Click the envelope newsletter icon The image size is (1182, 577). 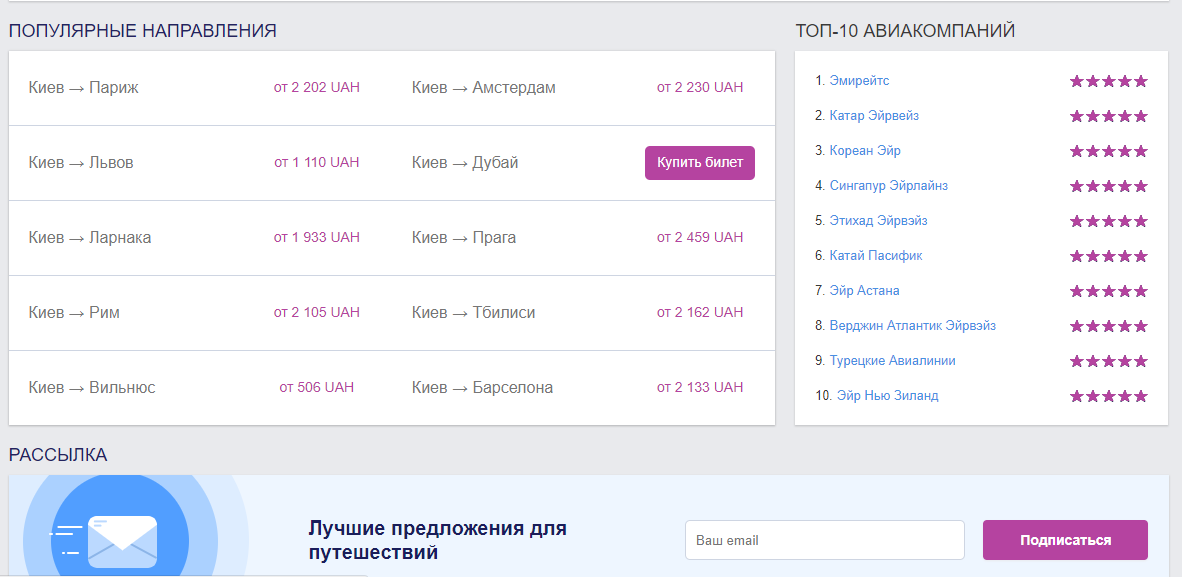pyautogui.click(x=122, y=542)
